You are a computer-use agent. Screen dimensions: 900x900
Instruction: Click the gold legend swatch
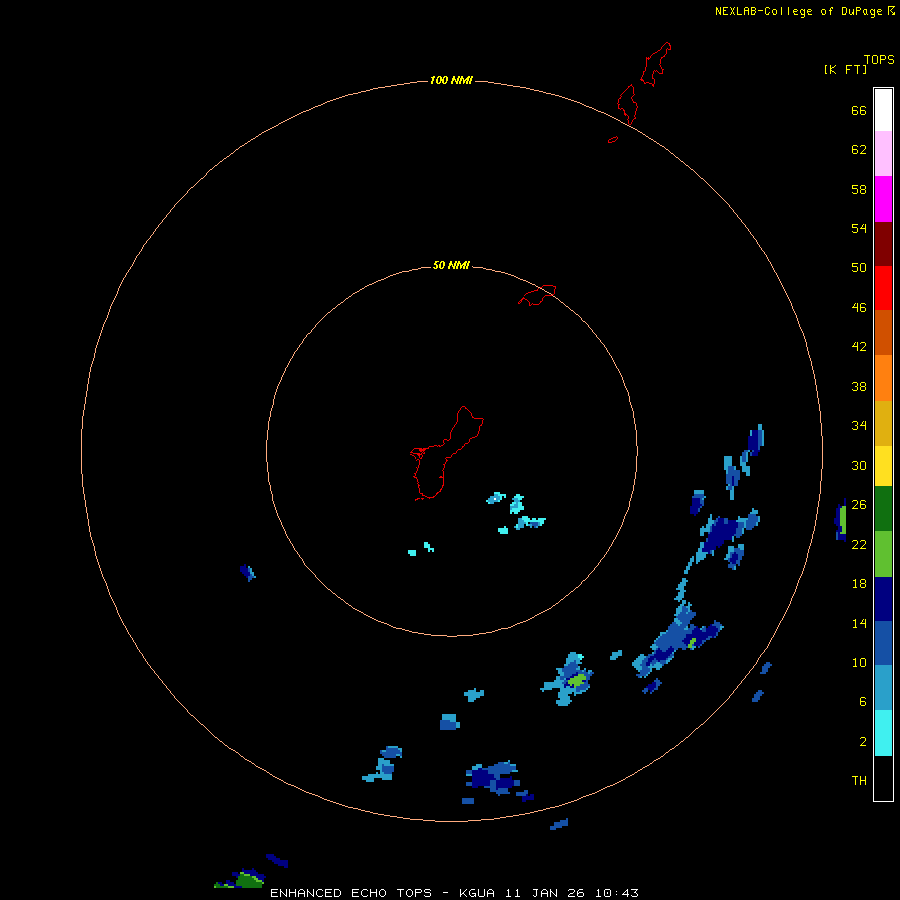coord(883,424)
